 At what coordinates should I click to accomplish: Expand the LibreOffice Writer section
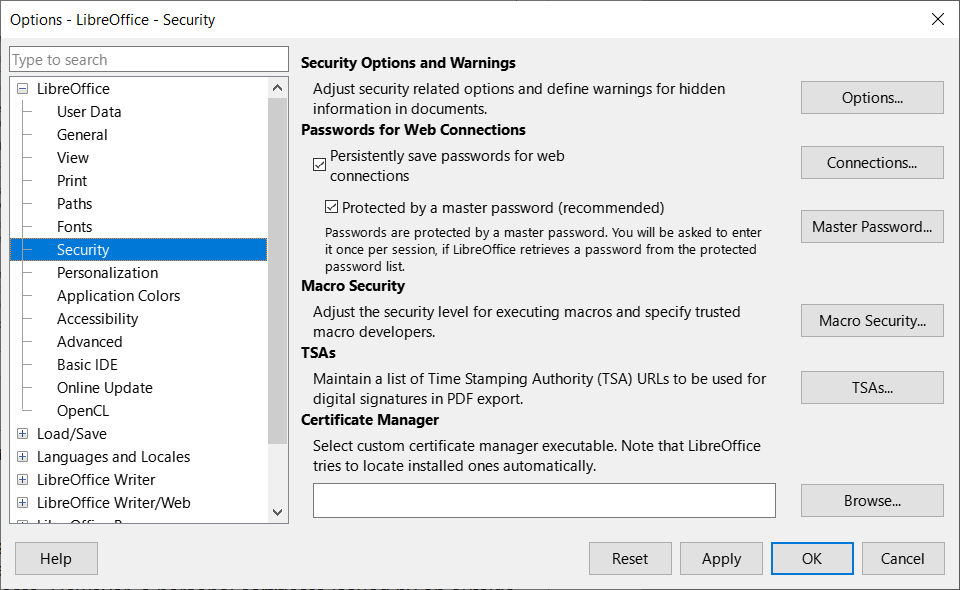tap(21, 479)
